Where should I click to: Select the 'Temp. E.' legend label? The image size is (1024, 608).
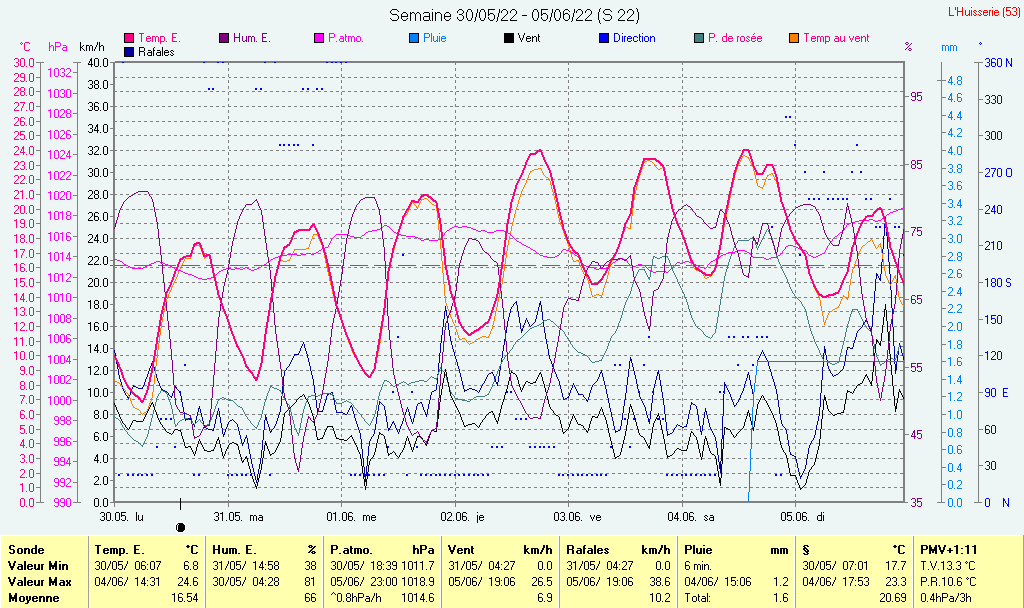pyautogui.click(x=159, y=39)
